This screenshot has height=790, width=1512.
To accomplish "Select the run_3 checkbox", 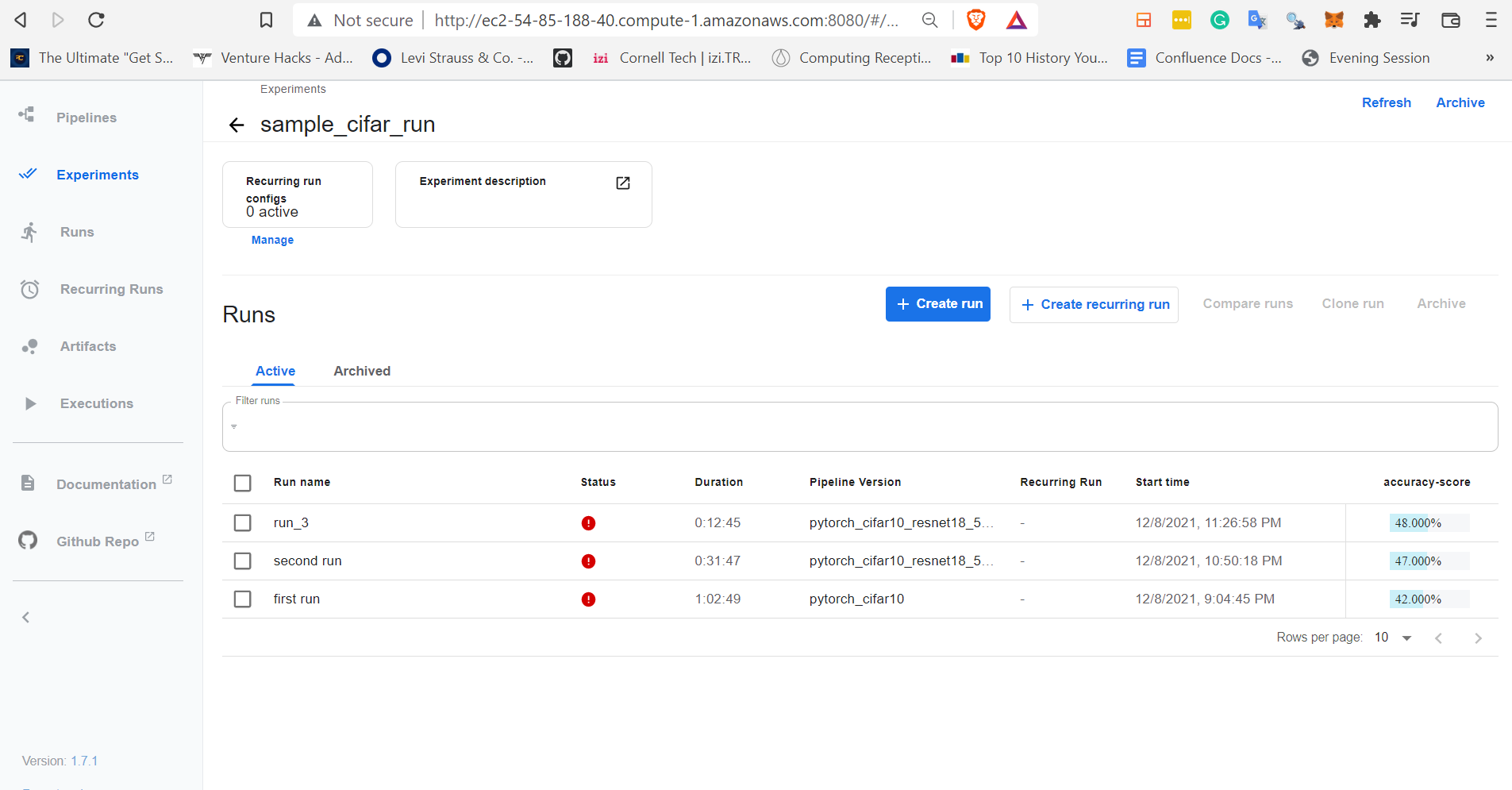I will (242, 522).
